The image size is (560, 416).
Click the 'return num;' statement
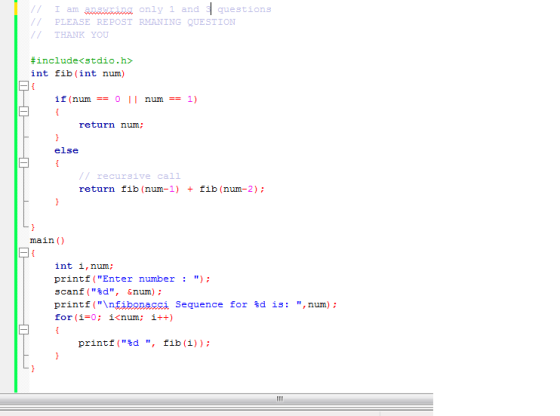(x=111, y=125)
